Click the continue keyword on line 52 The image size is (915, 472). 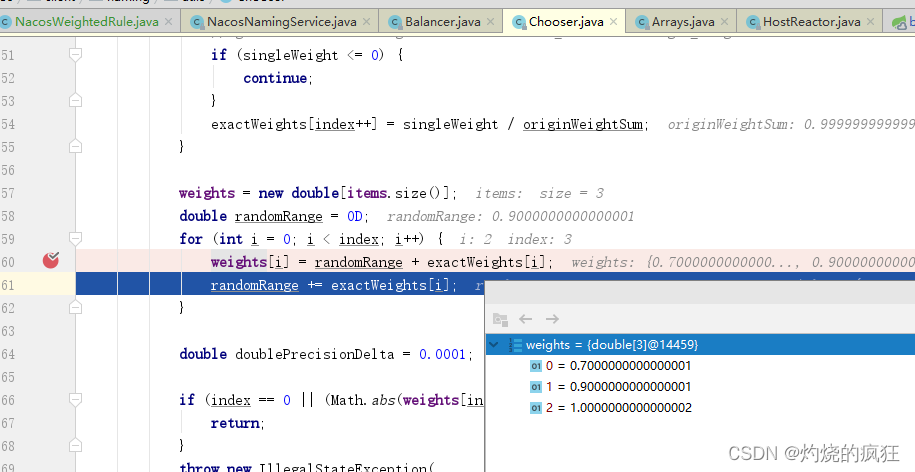tap(275, 78)
